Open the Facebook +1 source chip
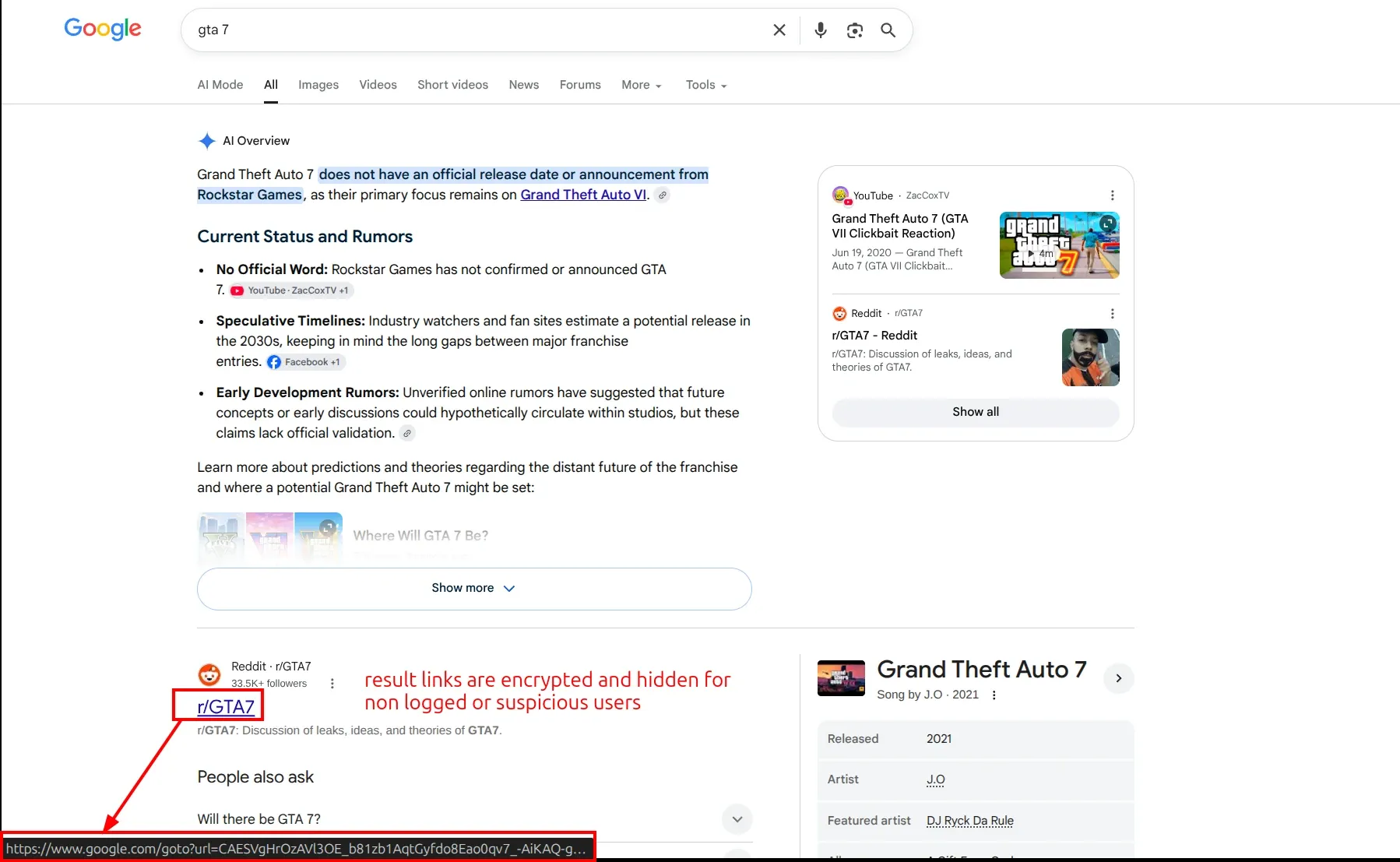The width and height of the screenshot is (1400, 862). [x=304, y=362]
